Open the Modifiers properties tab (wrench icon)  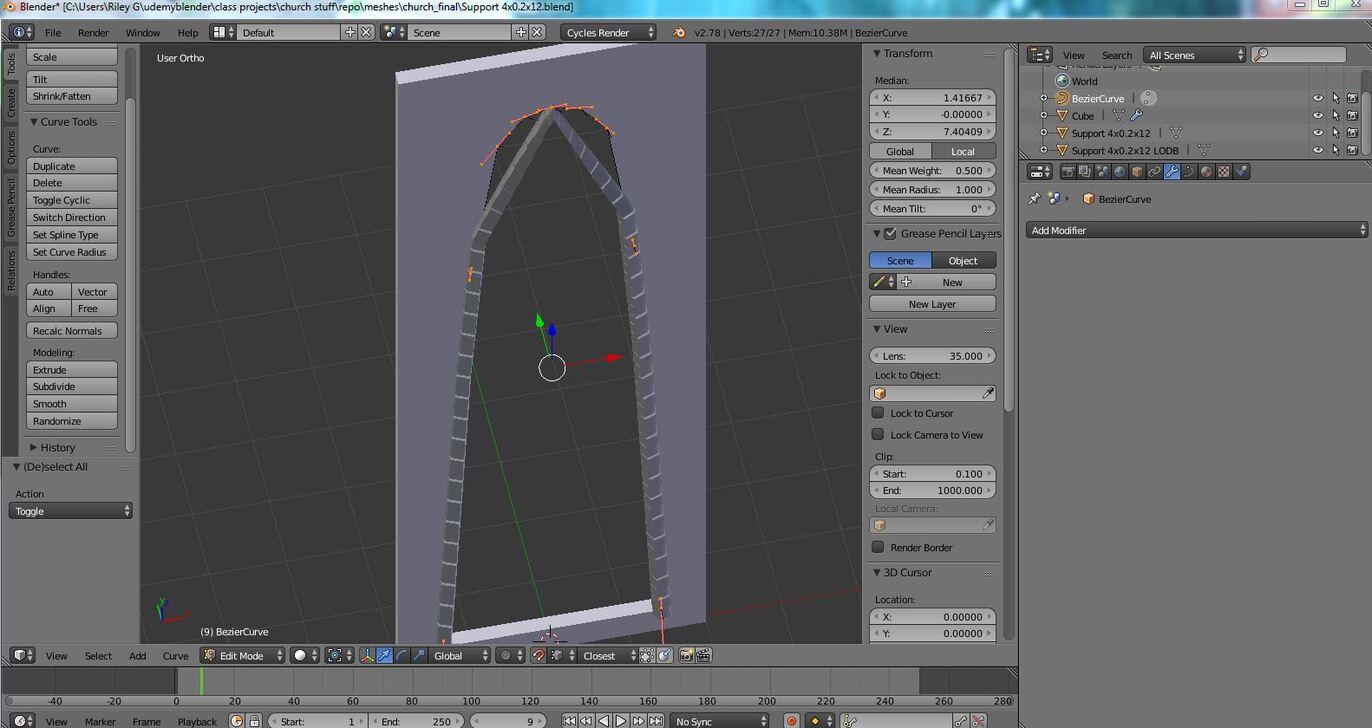1171,172
